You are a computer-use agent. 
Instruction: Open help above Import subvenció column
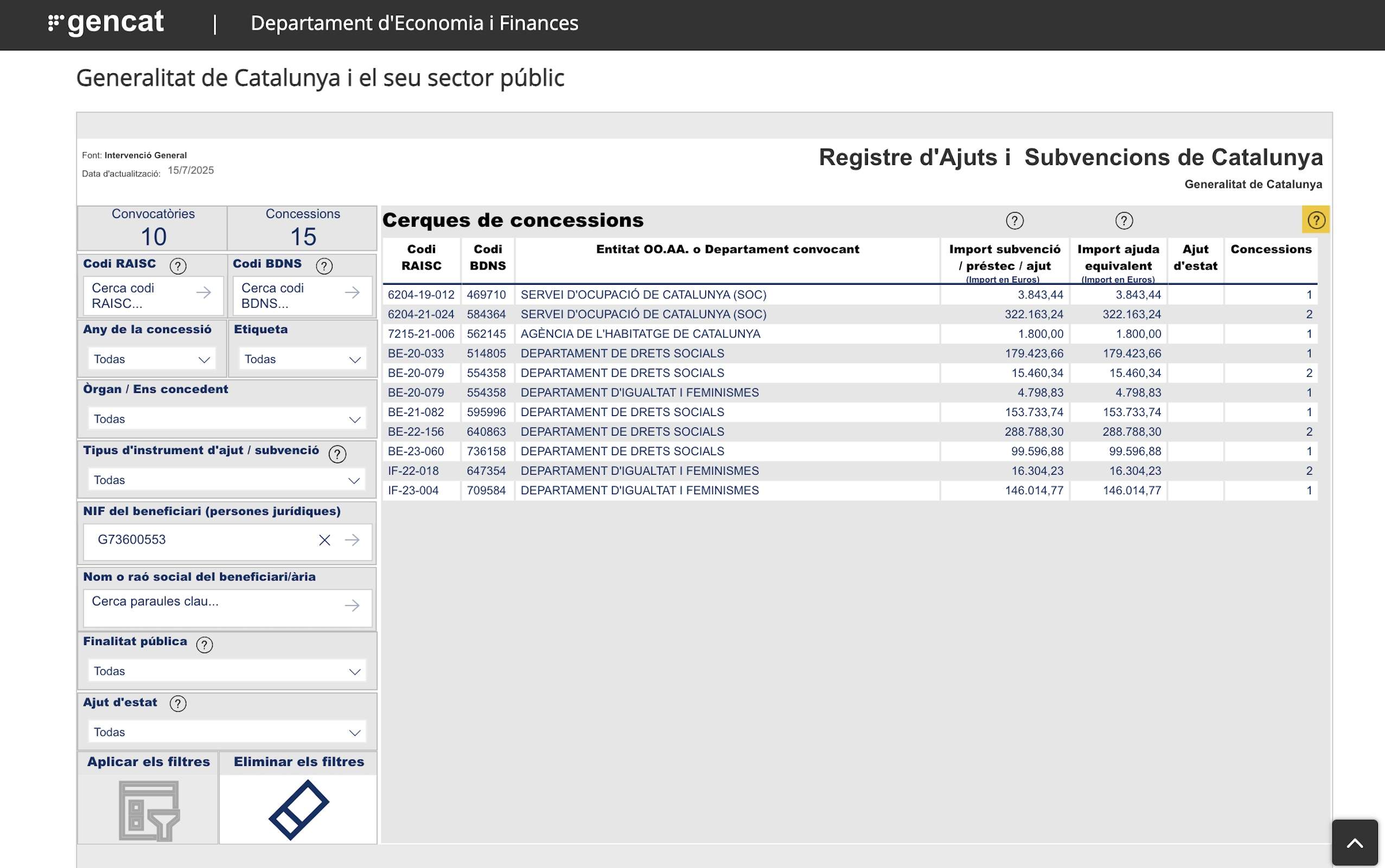[x=1015, y=221]
